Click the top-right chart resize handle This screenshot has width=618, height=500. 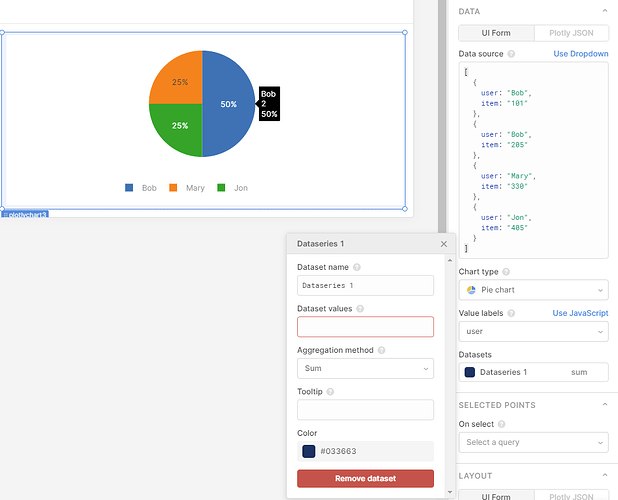coord(405,33)
